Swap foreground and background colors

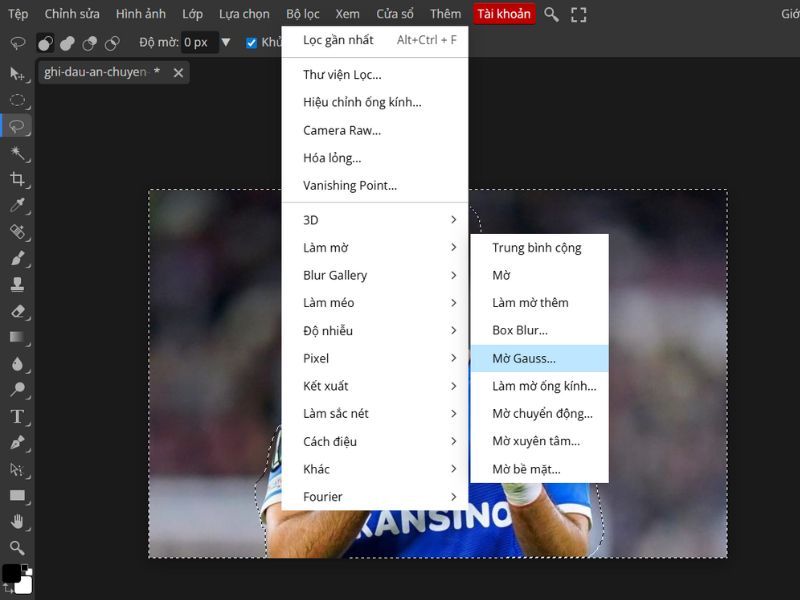click(x=7, y=588)
